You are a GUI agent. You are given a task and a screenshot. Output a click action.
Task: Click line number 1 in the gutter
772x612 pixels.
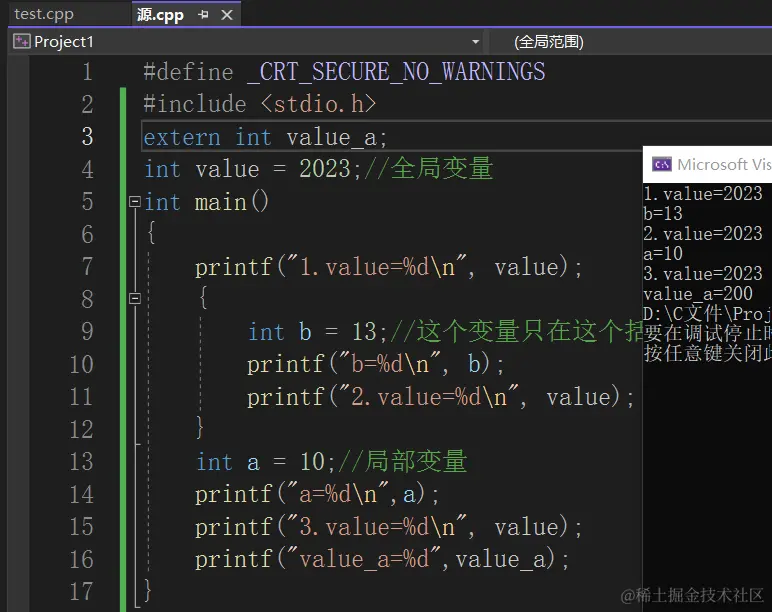tap(87, 72)
